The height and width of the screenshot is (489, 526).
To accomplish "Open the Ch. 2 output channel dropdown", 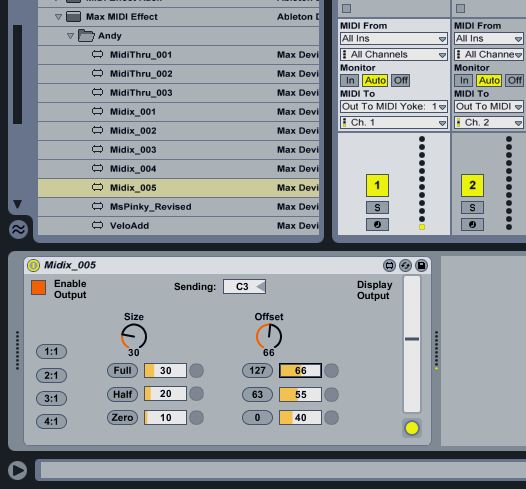I will pos(489,122).
